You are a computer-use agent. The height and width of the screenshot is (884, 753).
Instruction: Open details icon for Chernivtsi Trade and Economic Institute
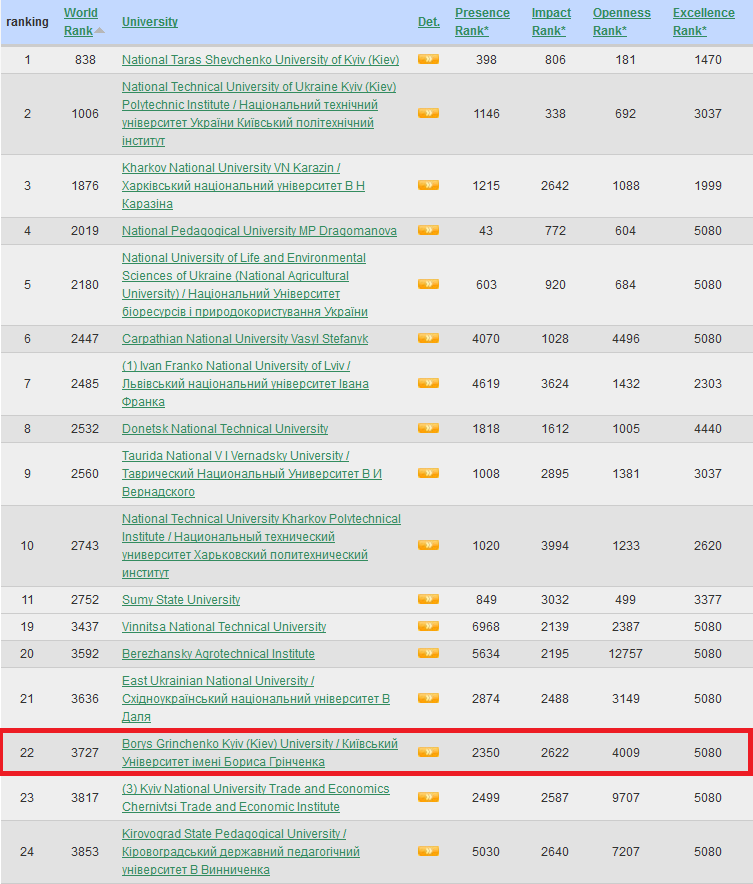pyautogui.click(x=428, y=797)
